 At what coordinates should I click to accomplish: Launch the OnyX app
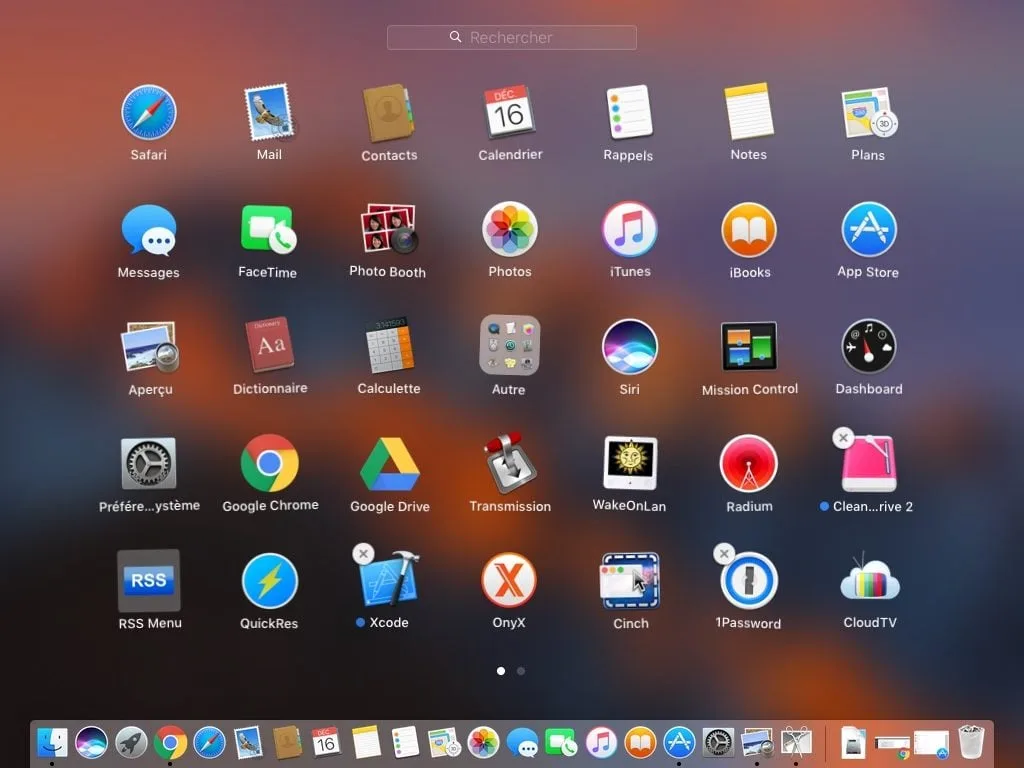click(x=509, y=581)
